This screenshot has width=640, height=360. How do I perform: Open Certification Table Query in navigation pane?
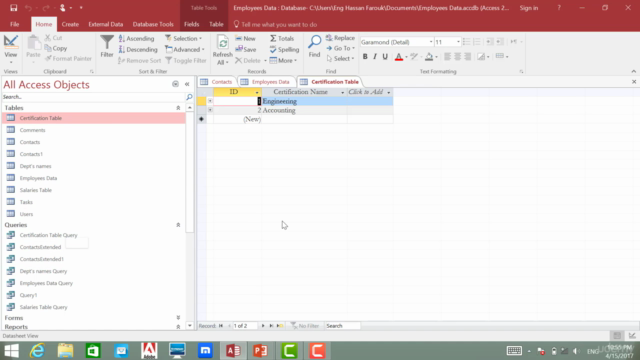pyautogui.click(x=48, y=235)
